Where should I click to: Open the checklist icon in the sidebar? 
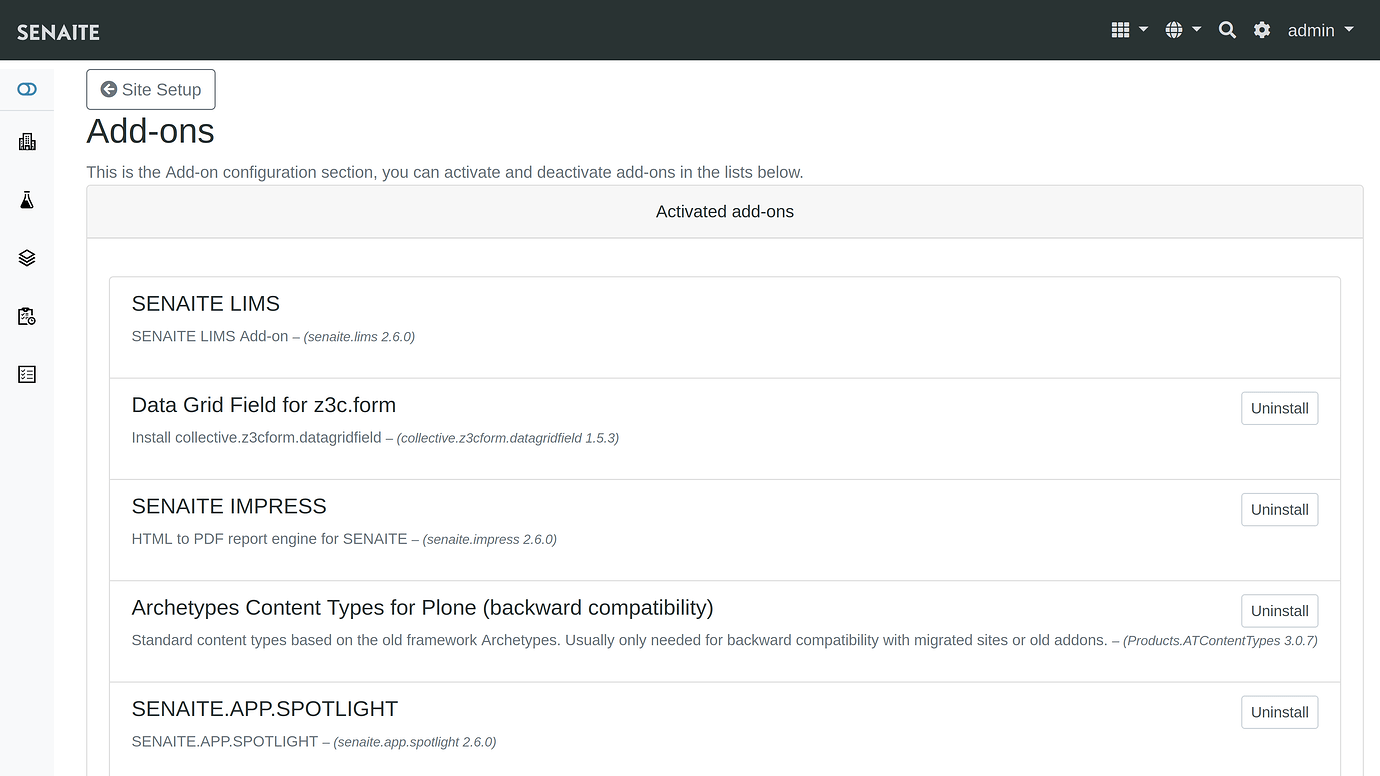[x=26, y=374]
